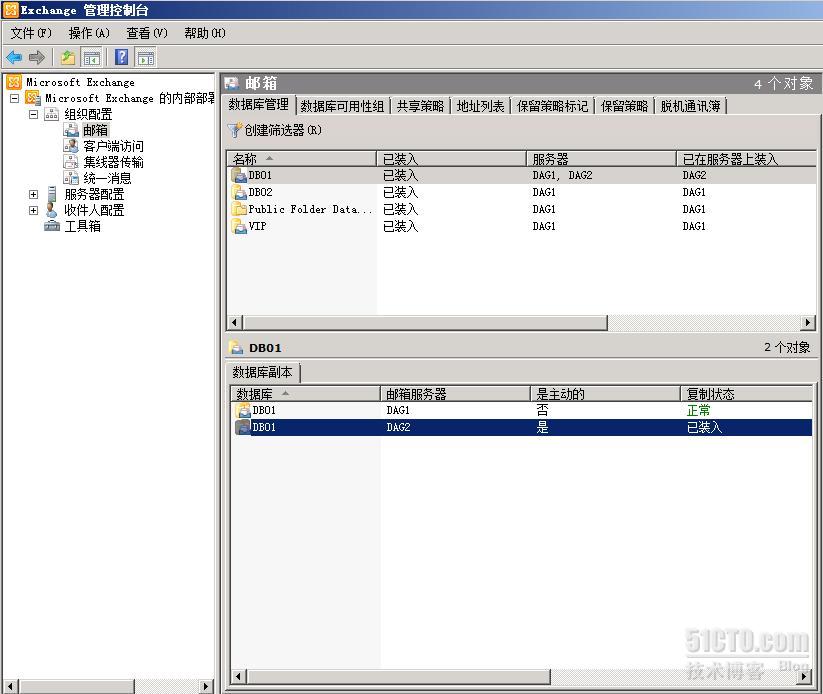This screenshot has height=694, width=823.
Task: Open the 地址列表 tab
Action: point(480,106)
